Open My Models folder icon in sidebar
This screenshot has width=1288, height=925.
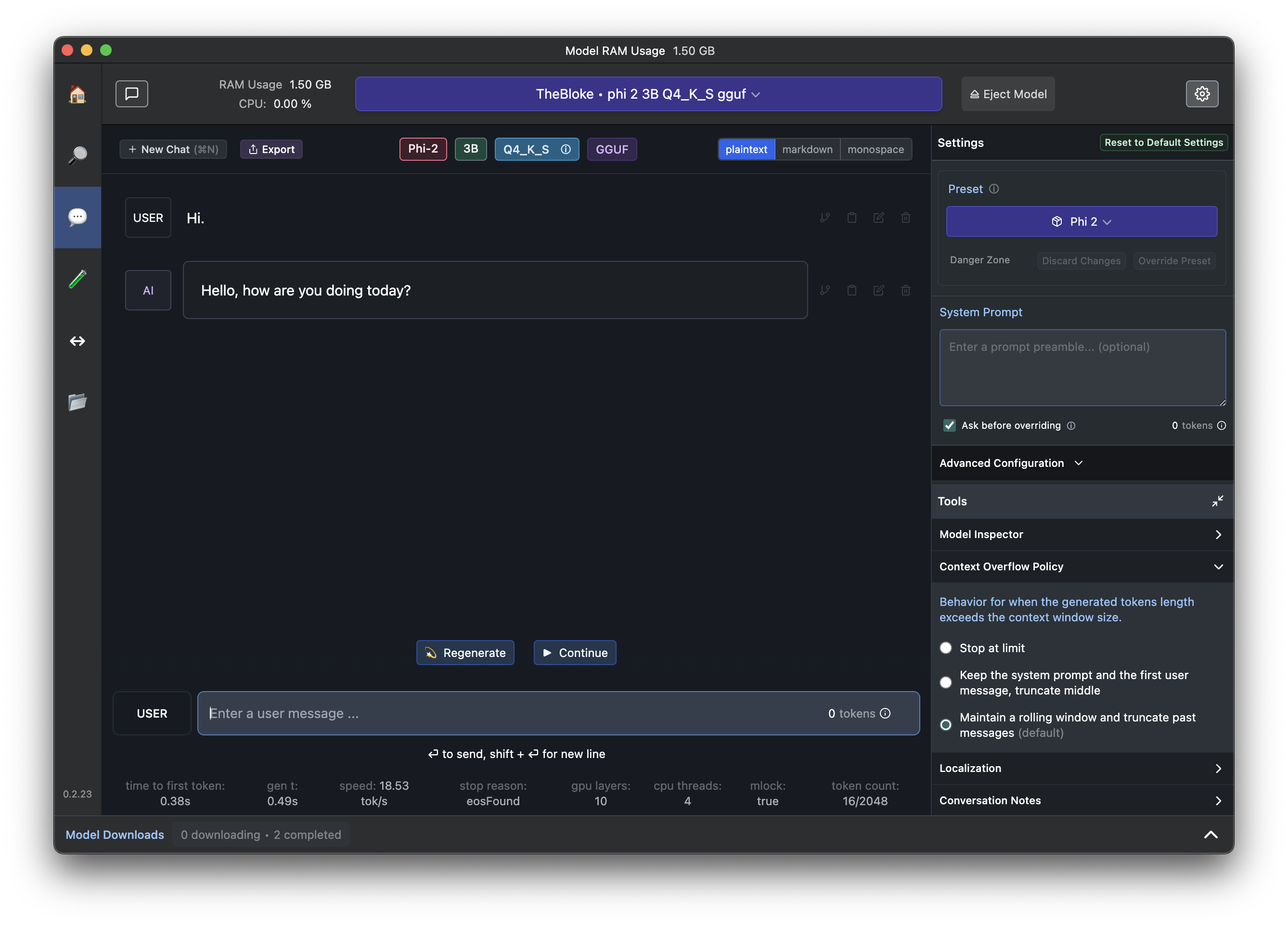77,402
